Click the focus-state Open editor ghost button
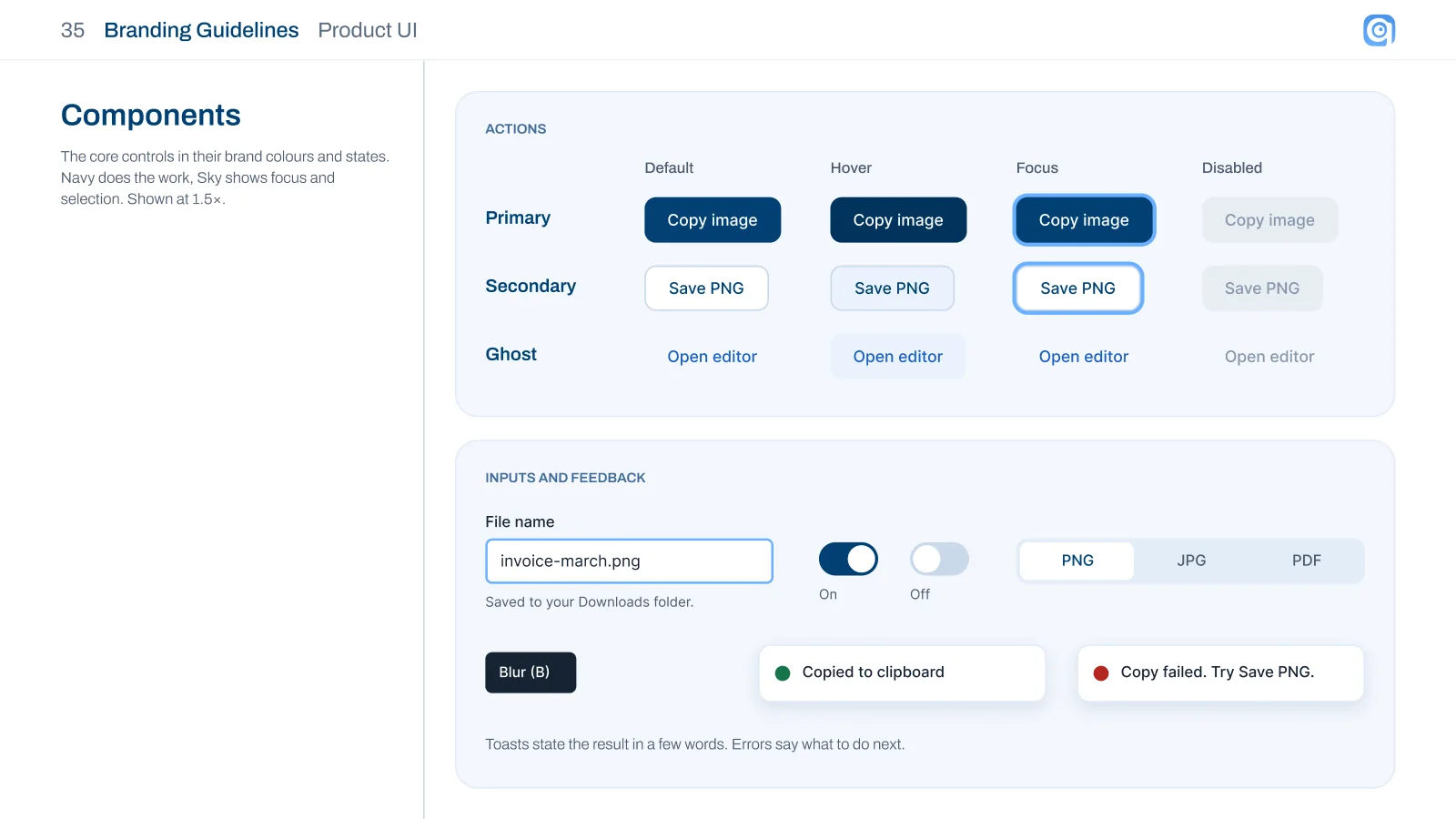Screen dimensions: 1456x819 (x=1084, y=357)
